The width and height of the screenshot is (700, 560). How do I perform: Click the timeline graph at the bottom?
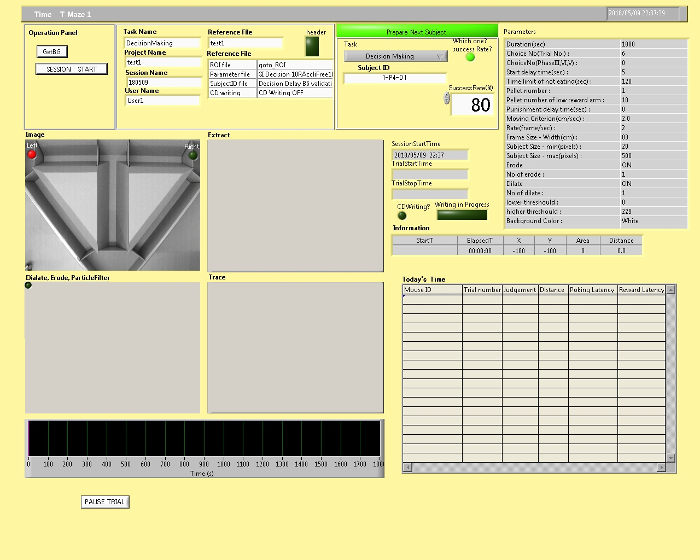click(x=204, y=441)
